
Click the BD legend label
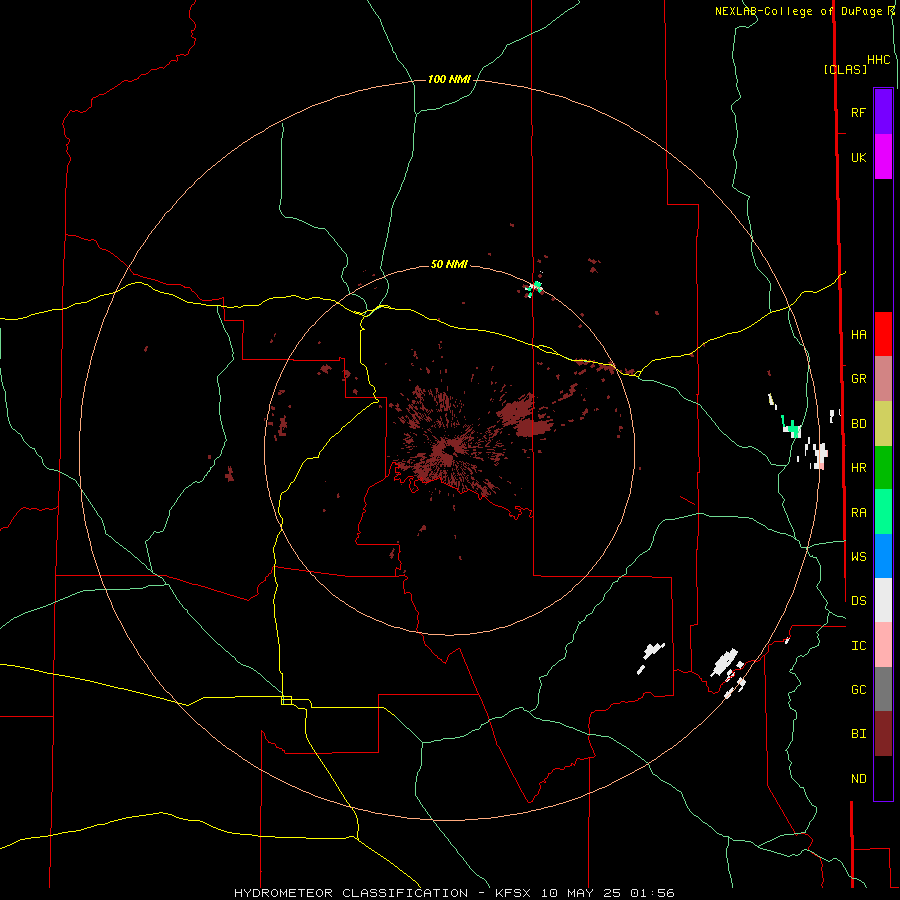click(858, 424)
